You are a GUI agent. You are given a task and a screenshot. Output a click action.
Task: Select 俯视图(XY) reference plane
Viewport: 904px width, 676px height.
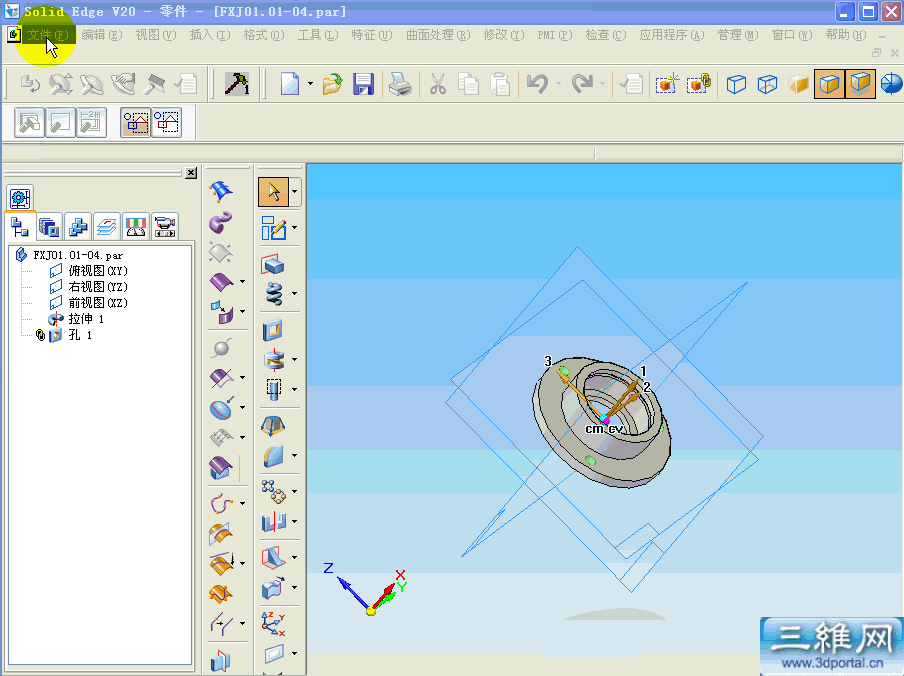[98, 271]
